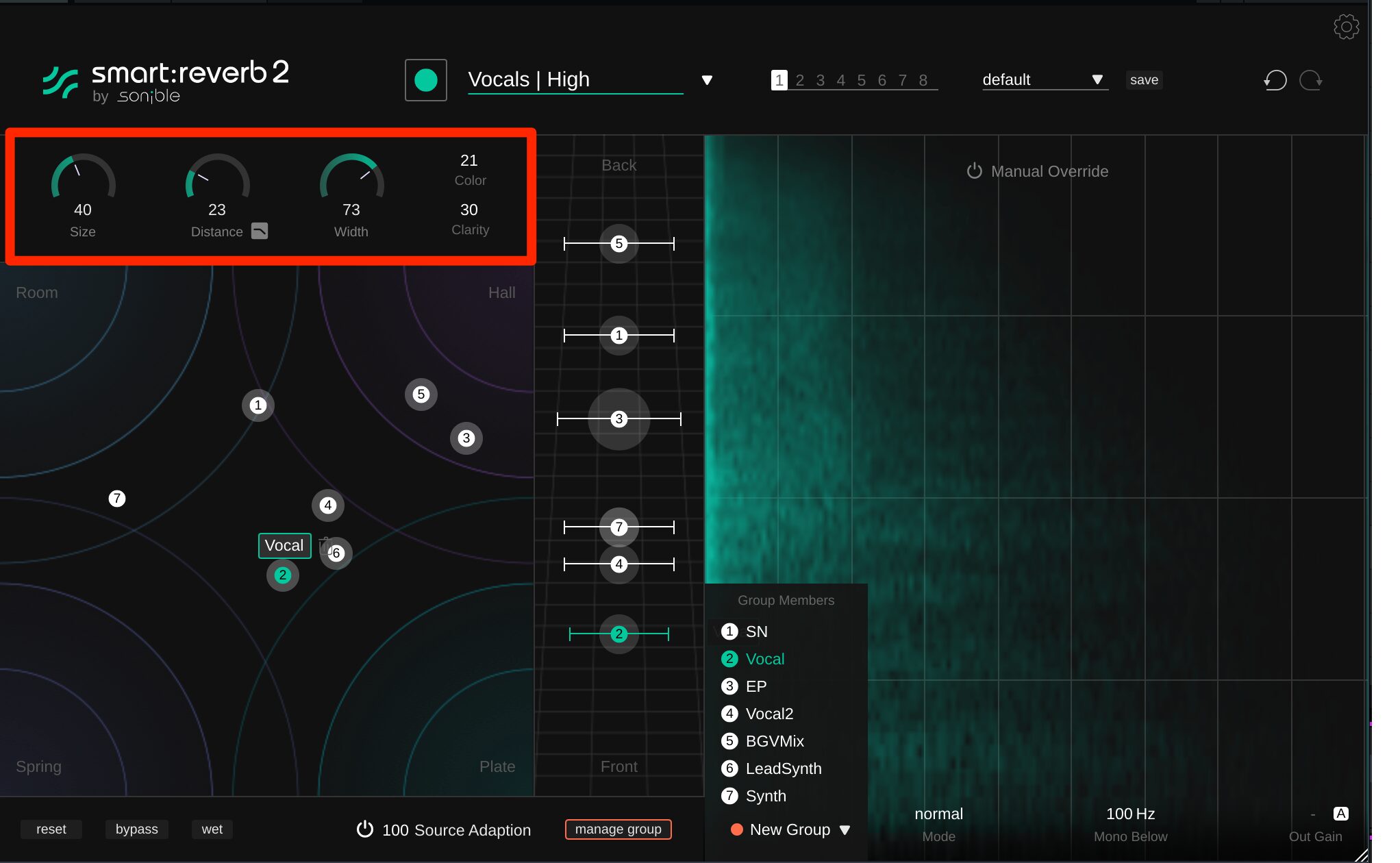Click node 4 on the depth stage
The height and width of the screenshot is (863, 1400).
pos(618,564)
